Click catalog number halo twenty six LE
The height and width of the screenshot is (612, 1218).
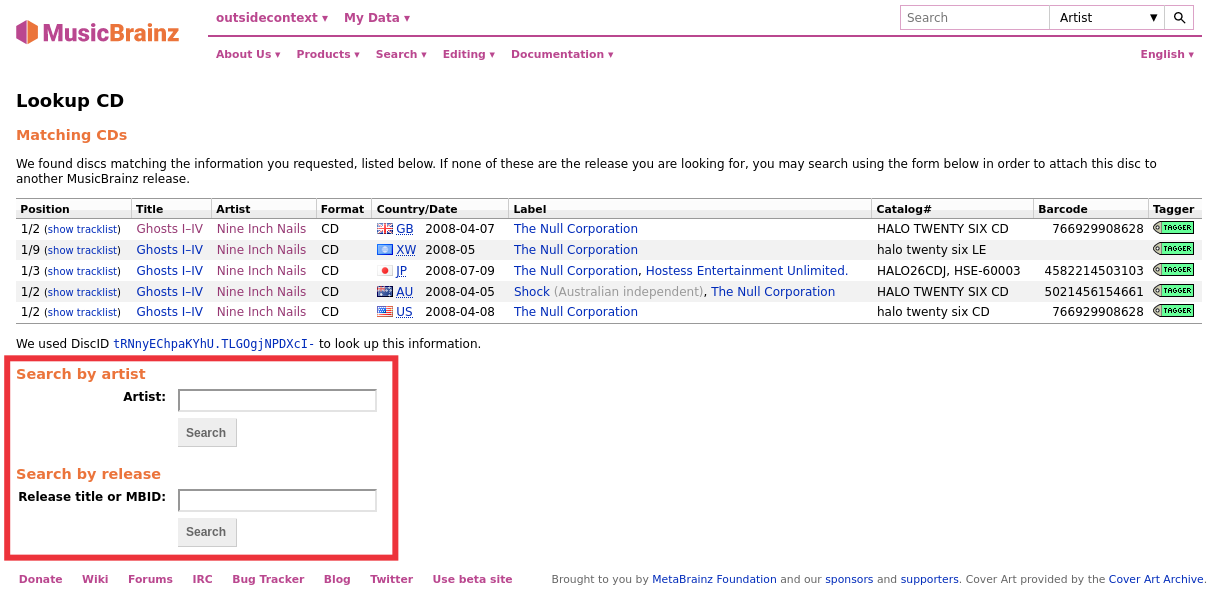[932, 250]
